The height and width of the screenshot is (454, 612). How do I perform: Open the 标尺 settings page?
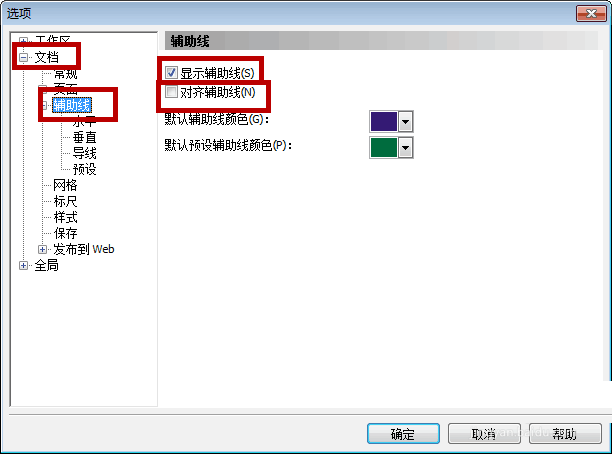coord(65,201)
